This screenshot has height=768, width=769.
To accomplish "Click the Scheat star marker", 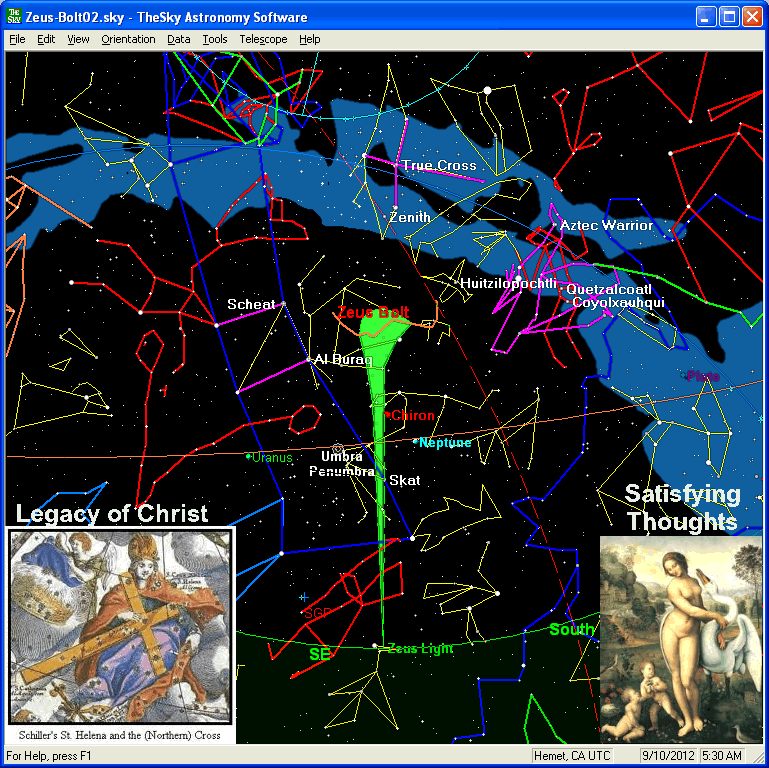I will point(283,303).
